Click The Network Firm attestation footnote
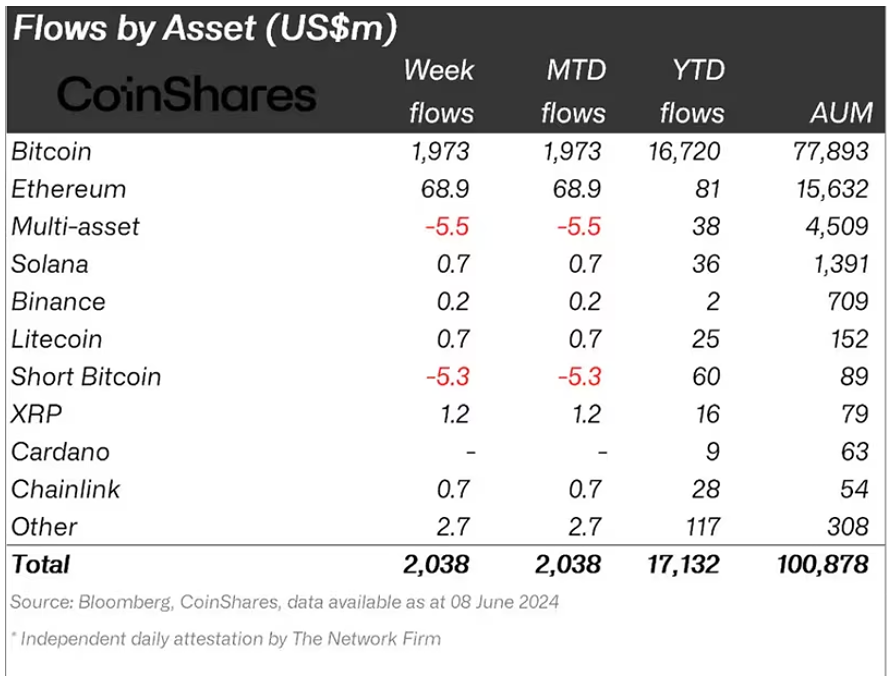The height and width of the screenshot is (681, 889). 226,638
